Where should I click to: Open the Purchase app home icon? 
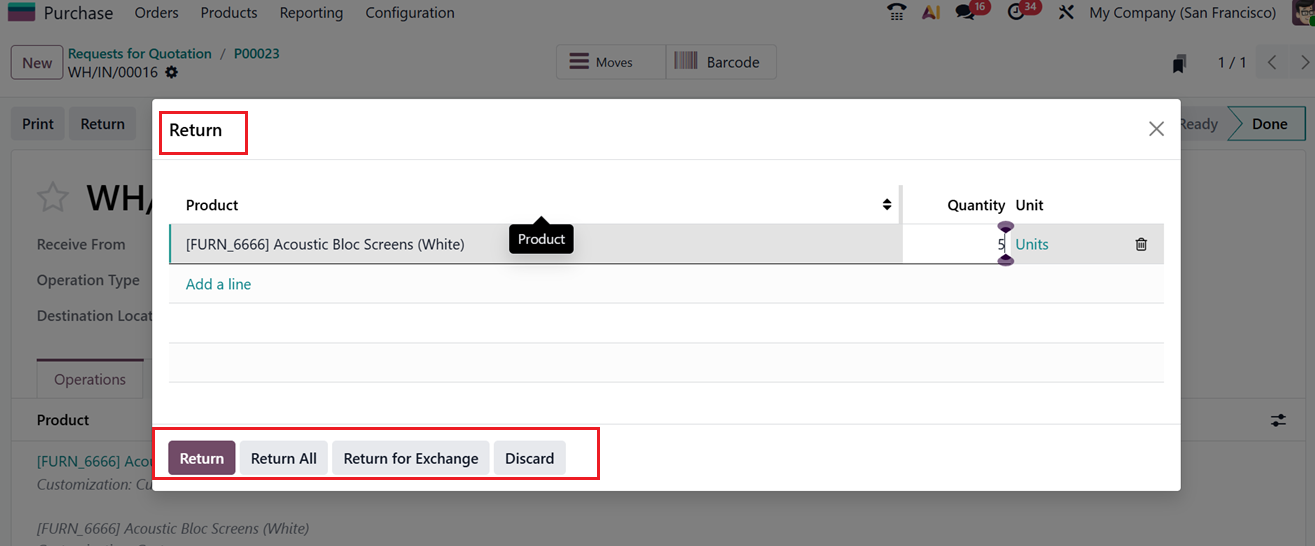[x=20, y=12]
